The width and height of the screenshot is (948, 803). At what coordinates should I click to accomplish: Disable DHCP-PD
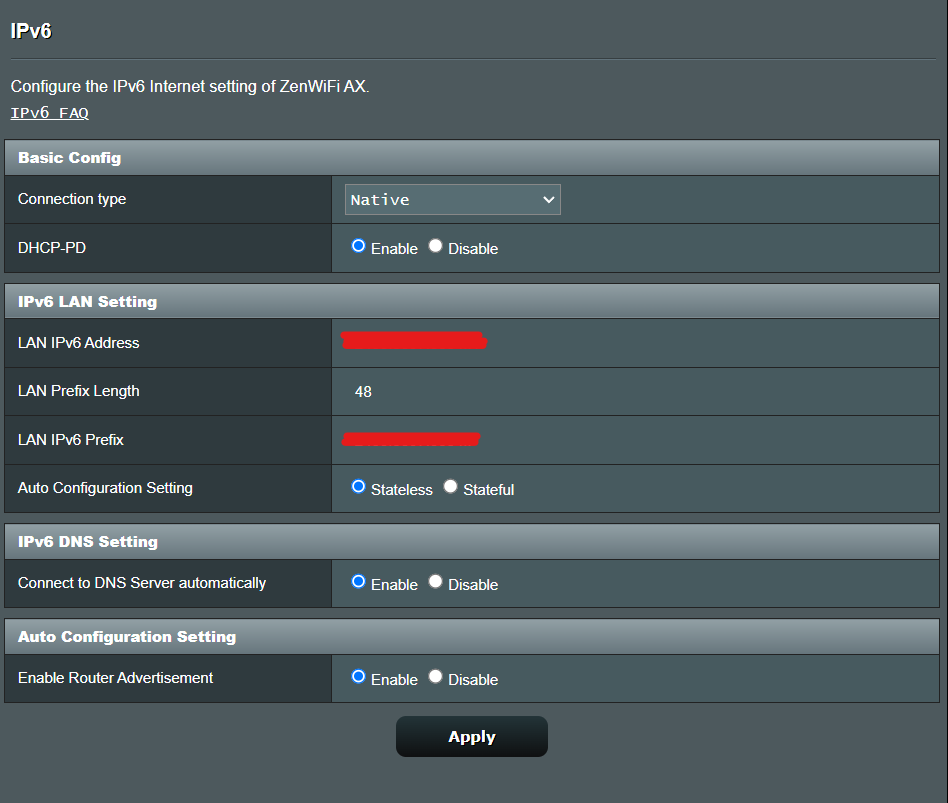click(x=434, y=247)
